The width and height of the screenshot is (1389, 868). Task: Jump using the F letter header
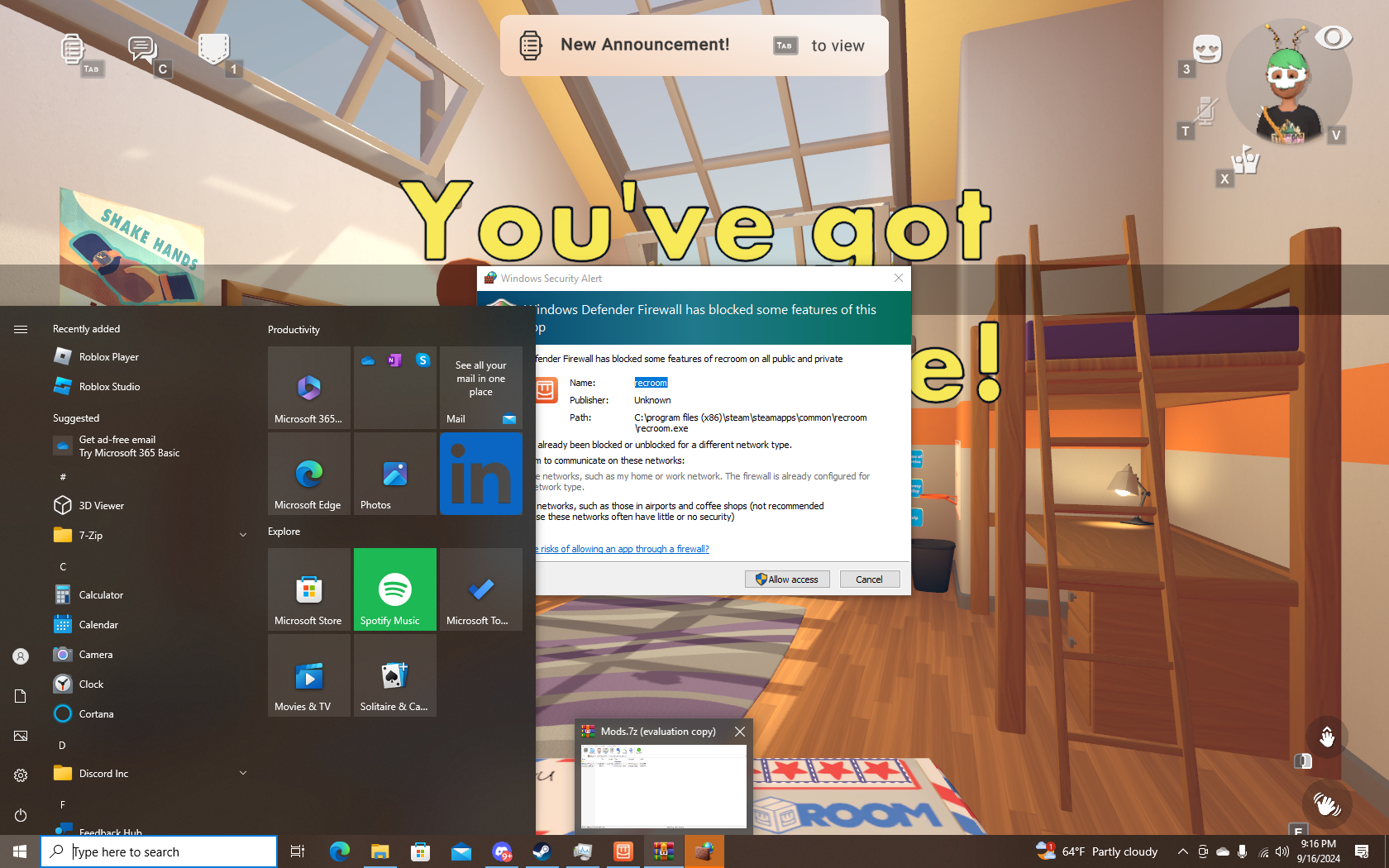click(x=62, y=804)
